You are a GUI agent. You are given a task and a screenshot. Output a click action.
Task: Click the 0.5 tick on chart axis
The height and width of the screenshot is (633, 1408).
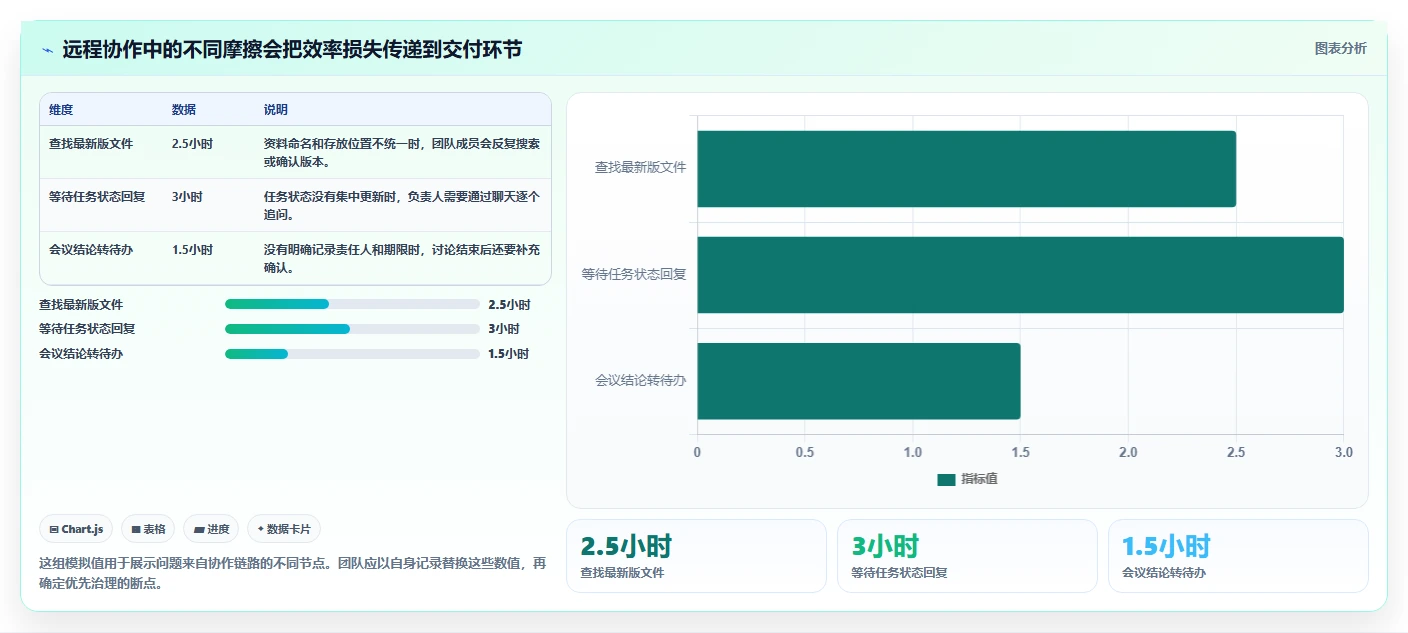805,452
